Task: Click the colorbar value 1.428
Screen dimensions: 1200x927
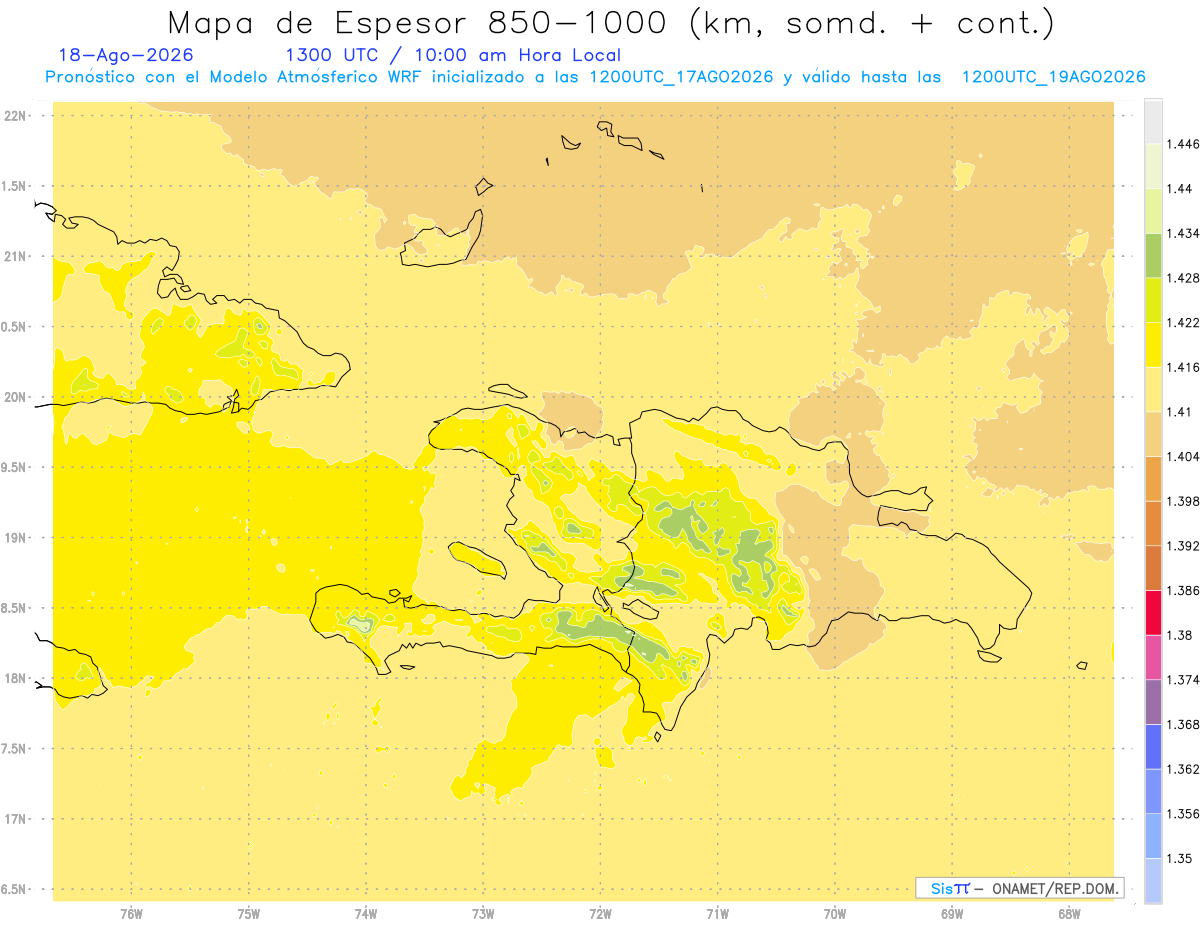Action: [1185, 278]
